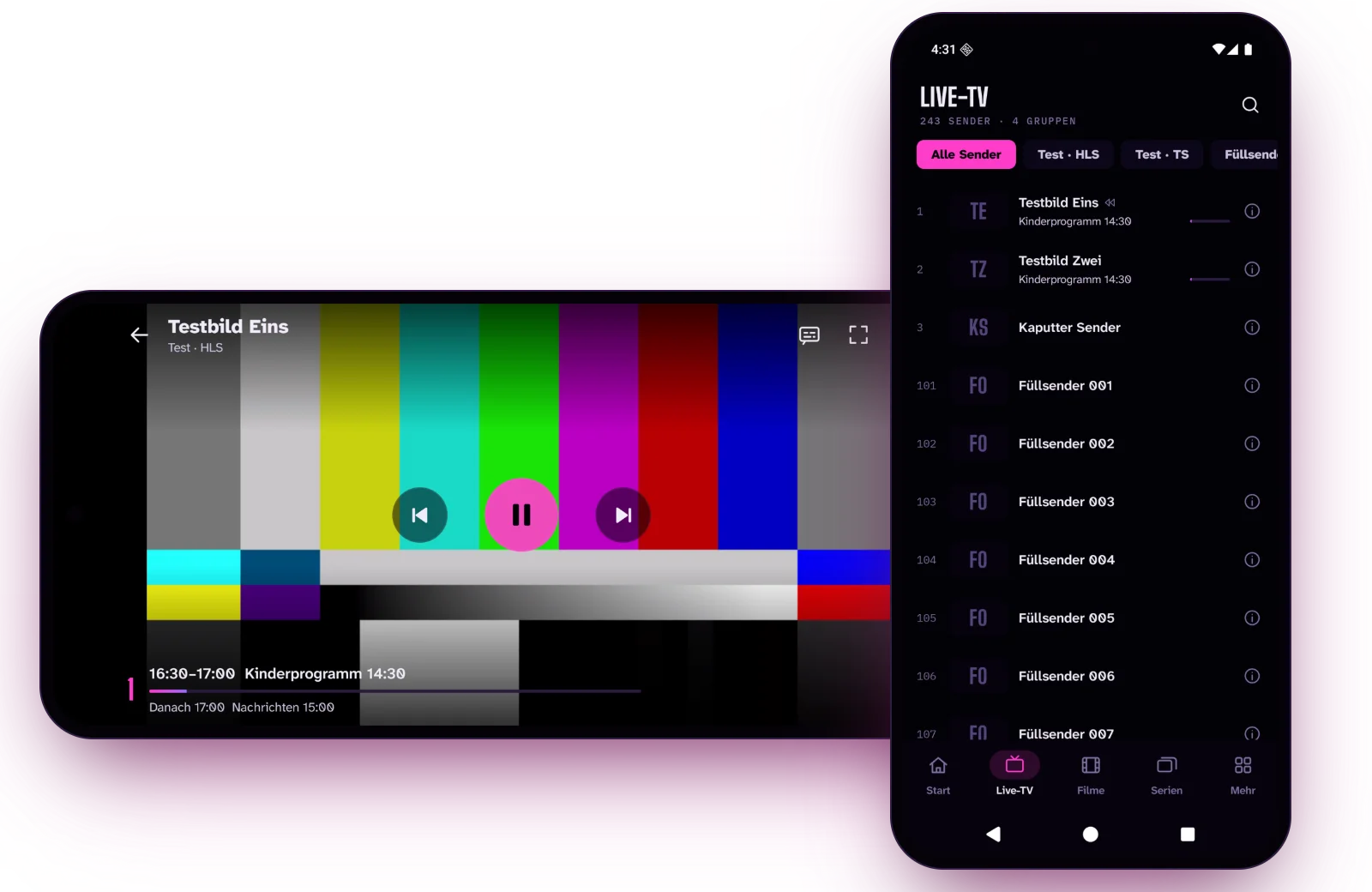1372x892 pixels.
Task: Select the Test · TS group chip
Action: point(1162,154)
